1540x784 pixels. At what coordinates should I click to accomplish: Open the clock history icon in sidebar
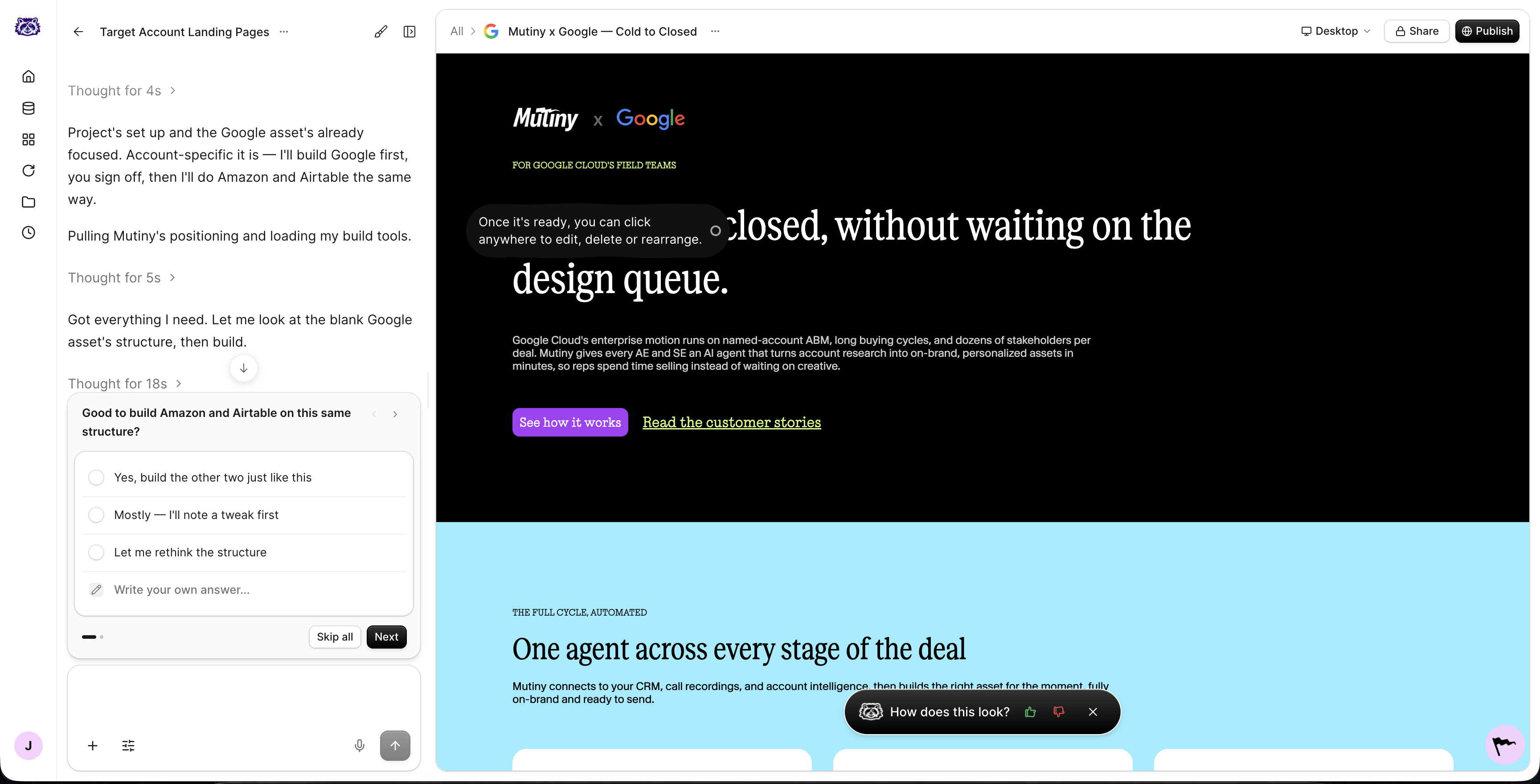point(28,233)
